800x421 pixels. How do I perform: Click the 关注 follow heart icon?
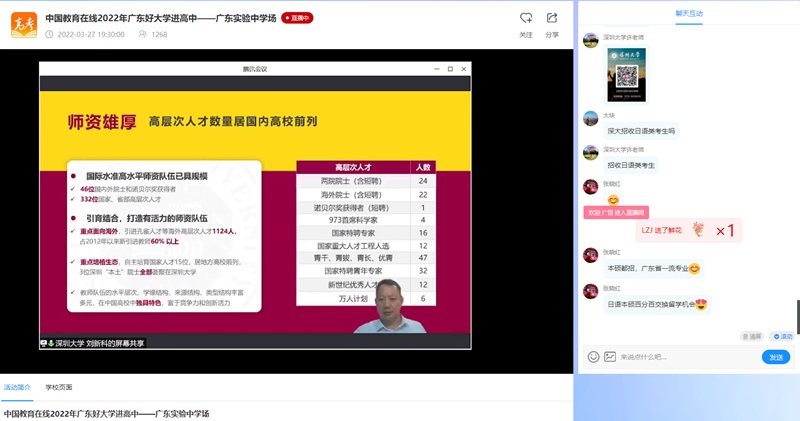click(x=526, y=18)
